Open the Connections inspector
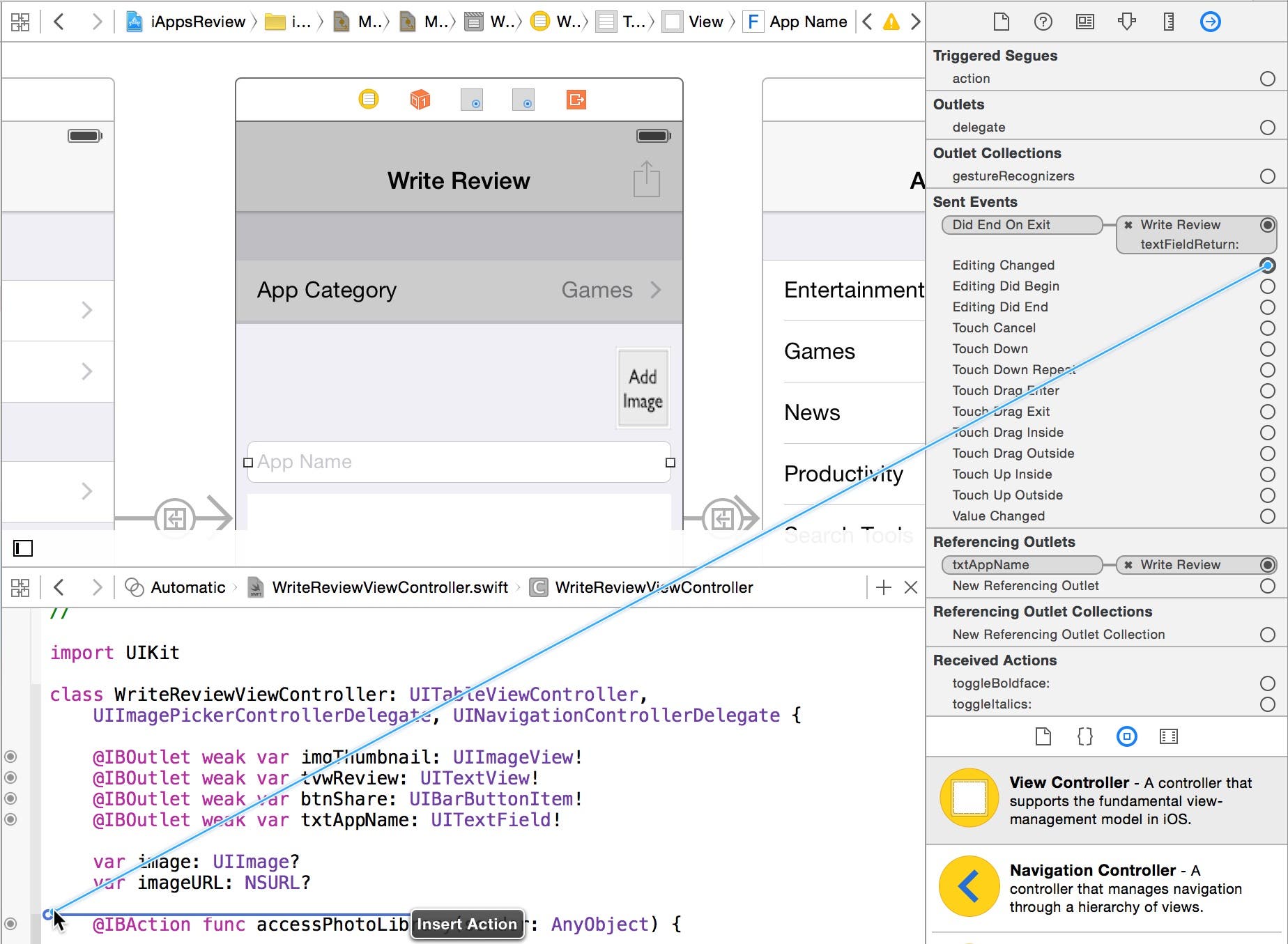The width and height of the screenshot is (1288, 944). [x=1211, y=22]
